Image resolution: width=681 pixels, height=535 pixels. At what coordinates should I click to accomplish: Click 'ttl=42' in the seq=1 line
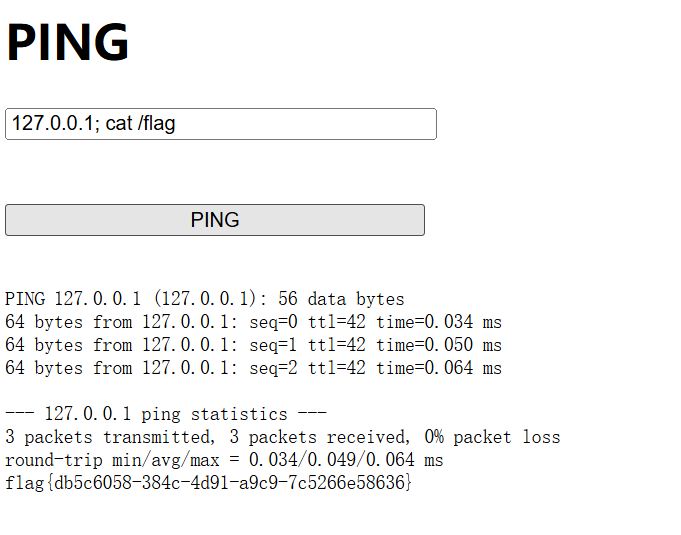click(x=337, y=345)
